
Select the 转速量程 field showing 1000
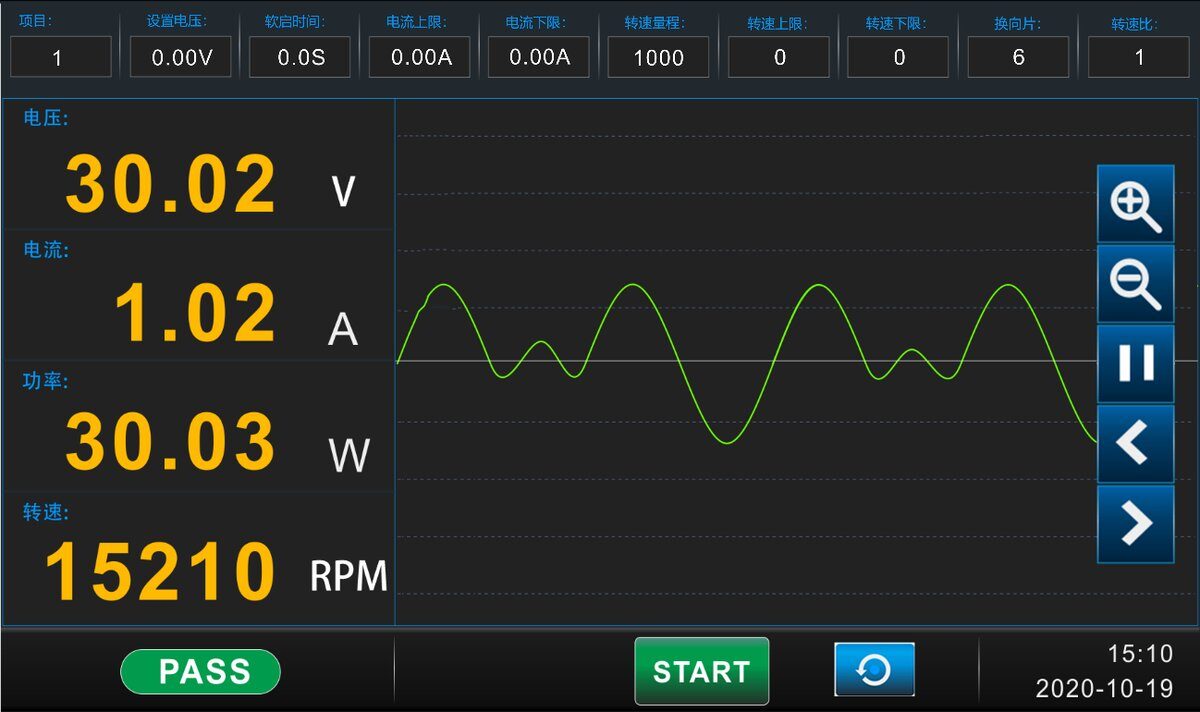click(659, 57)
